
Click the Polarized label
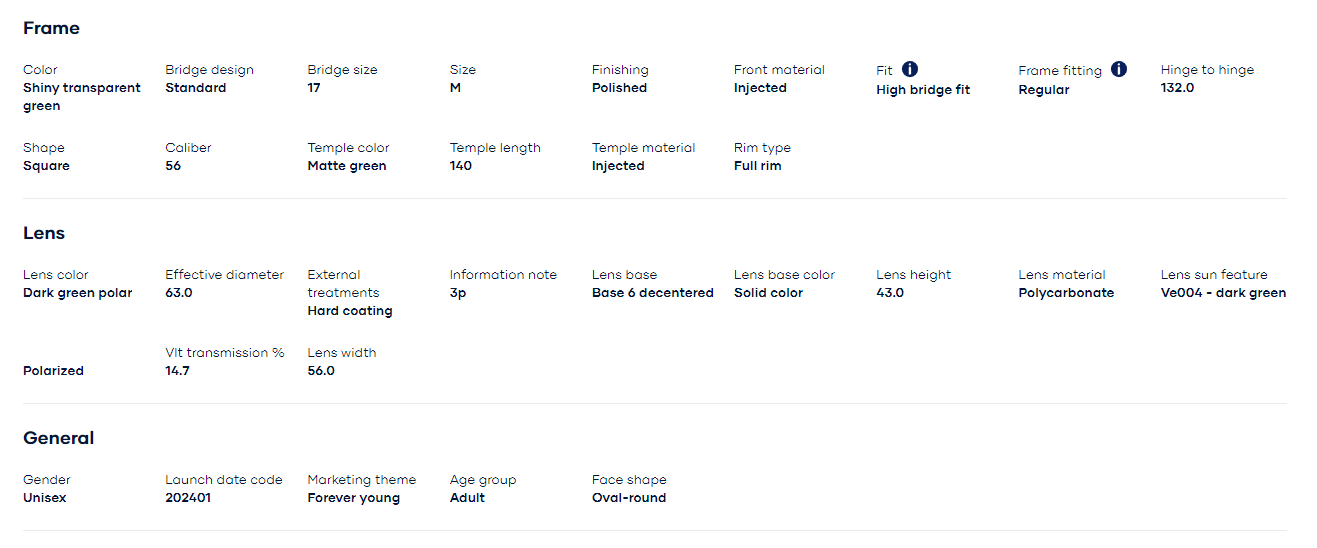point(53,371)
